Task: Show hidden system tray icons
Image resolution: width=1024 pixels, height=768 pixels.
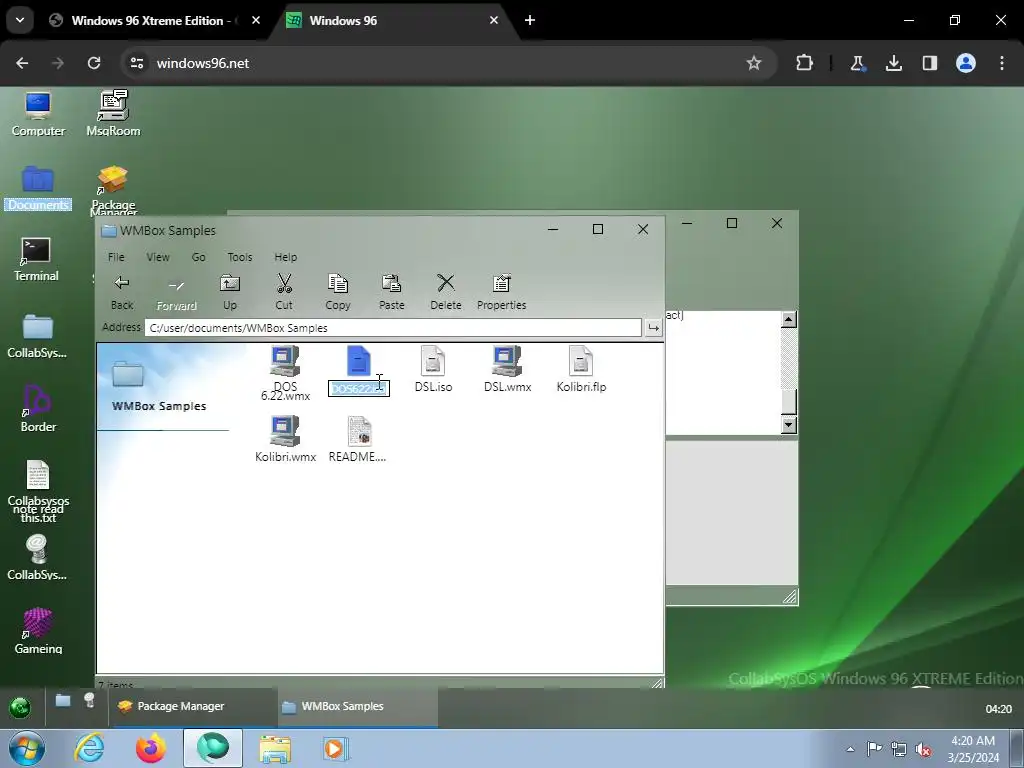Action: tap(850, 749)
